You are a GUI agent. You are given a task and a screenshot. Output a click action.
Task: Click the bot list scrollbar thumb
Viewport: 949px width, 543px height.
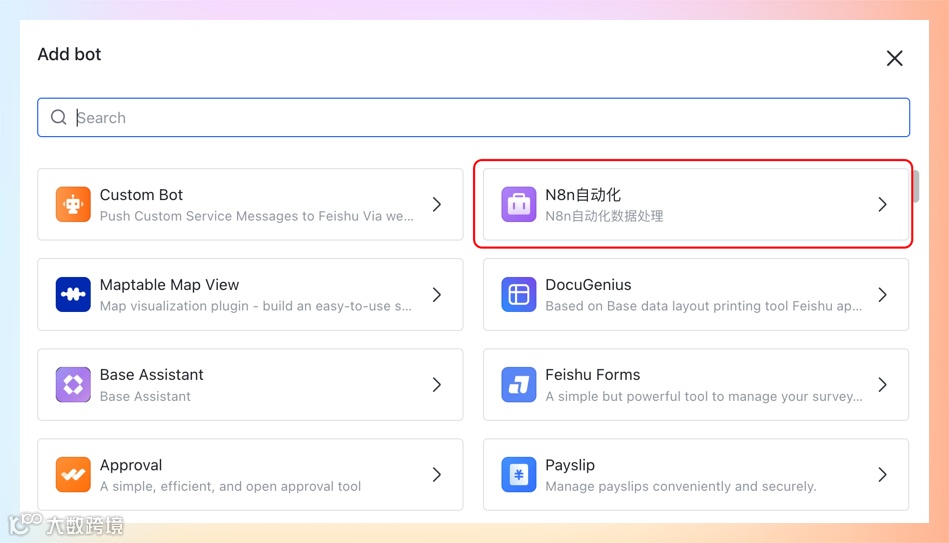coord(915,187)
